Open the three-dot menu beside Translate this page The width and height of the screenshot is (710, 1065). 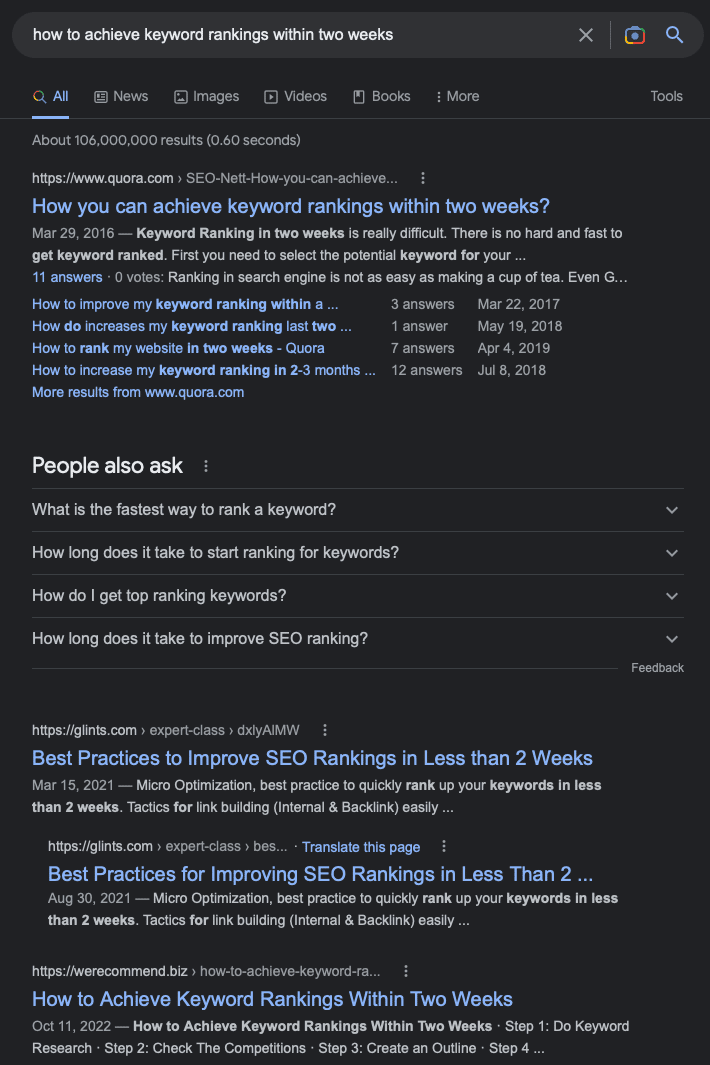(444, 846)
